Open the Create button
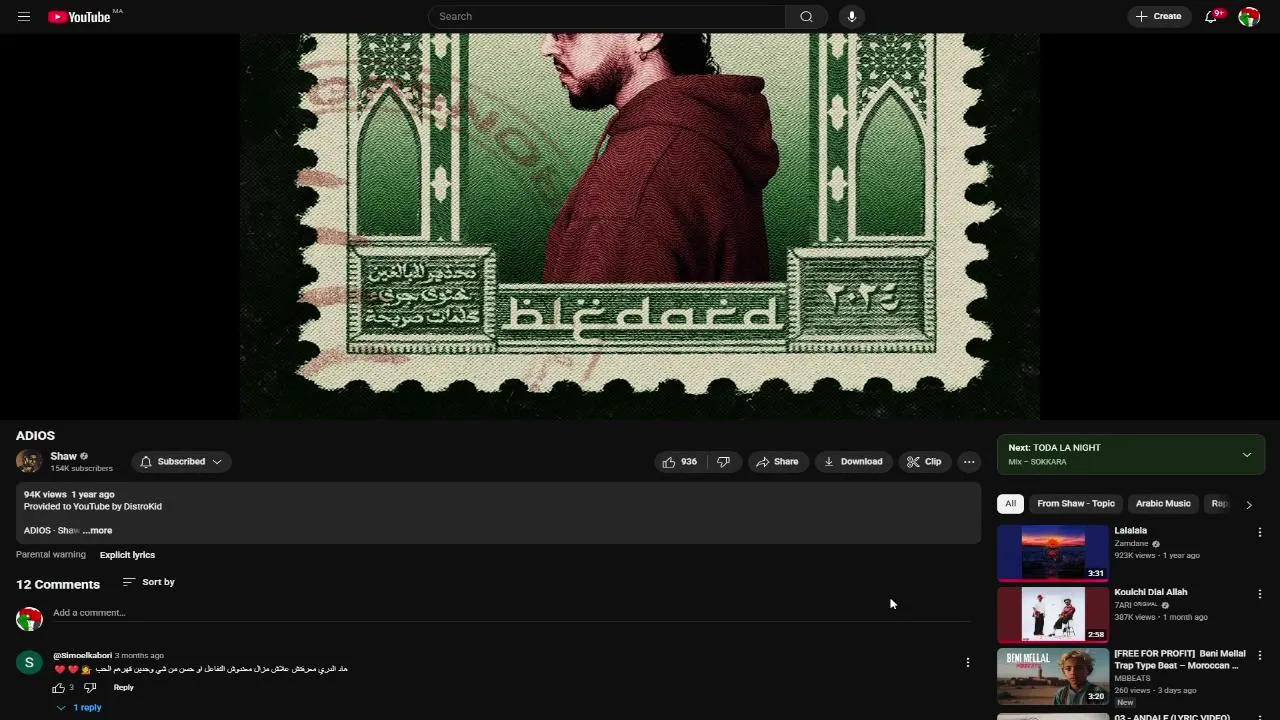Image resolution: width=1280 pixels, height=720 pixels. click(1159, 16)
